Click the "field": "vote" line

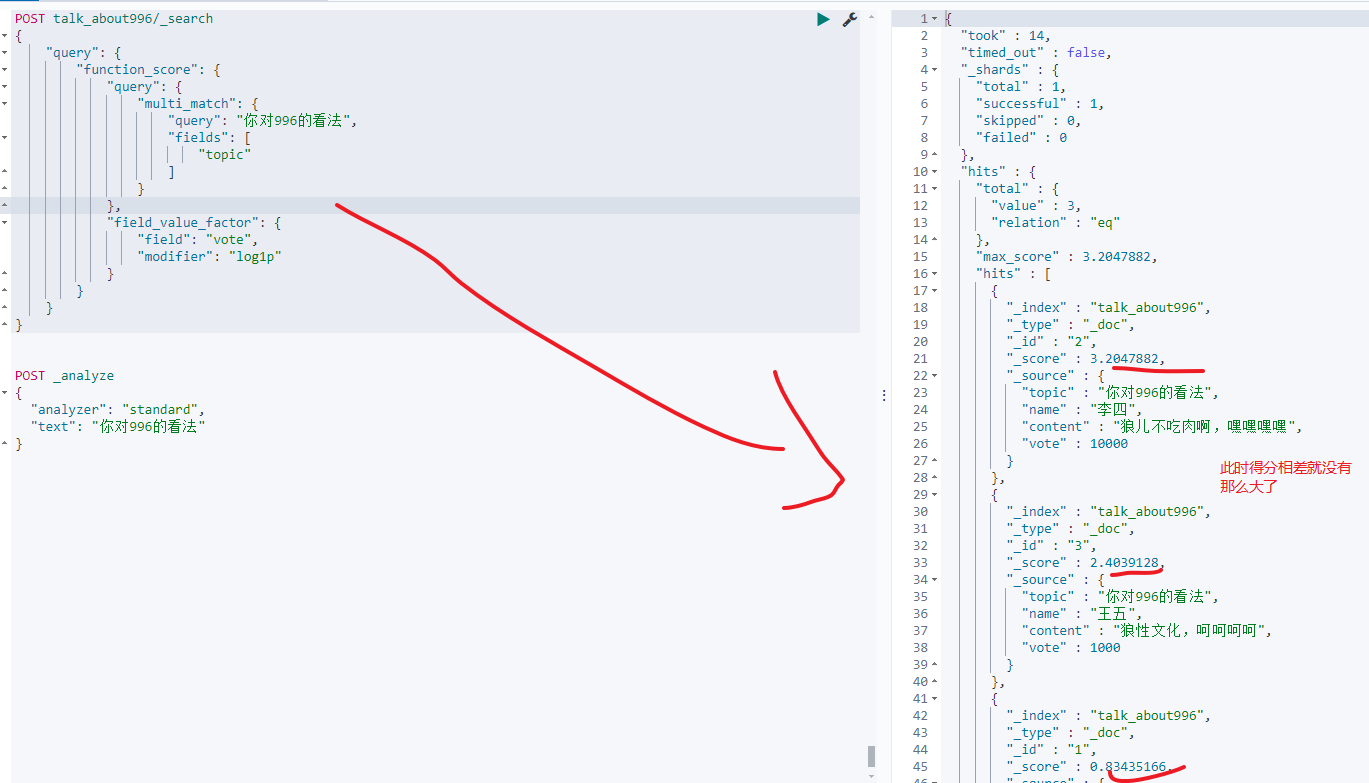[198, 240]
